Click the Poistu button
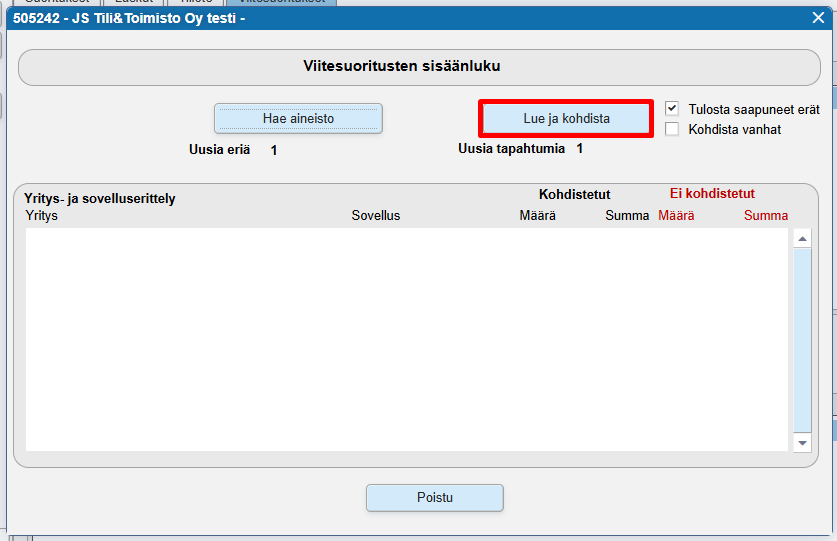 (435, 498)
